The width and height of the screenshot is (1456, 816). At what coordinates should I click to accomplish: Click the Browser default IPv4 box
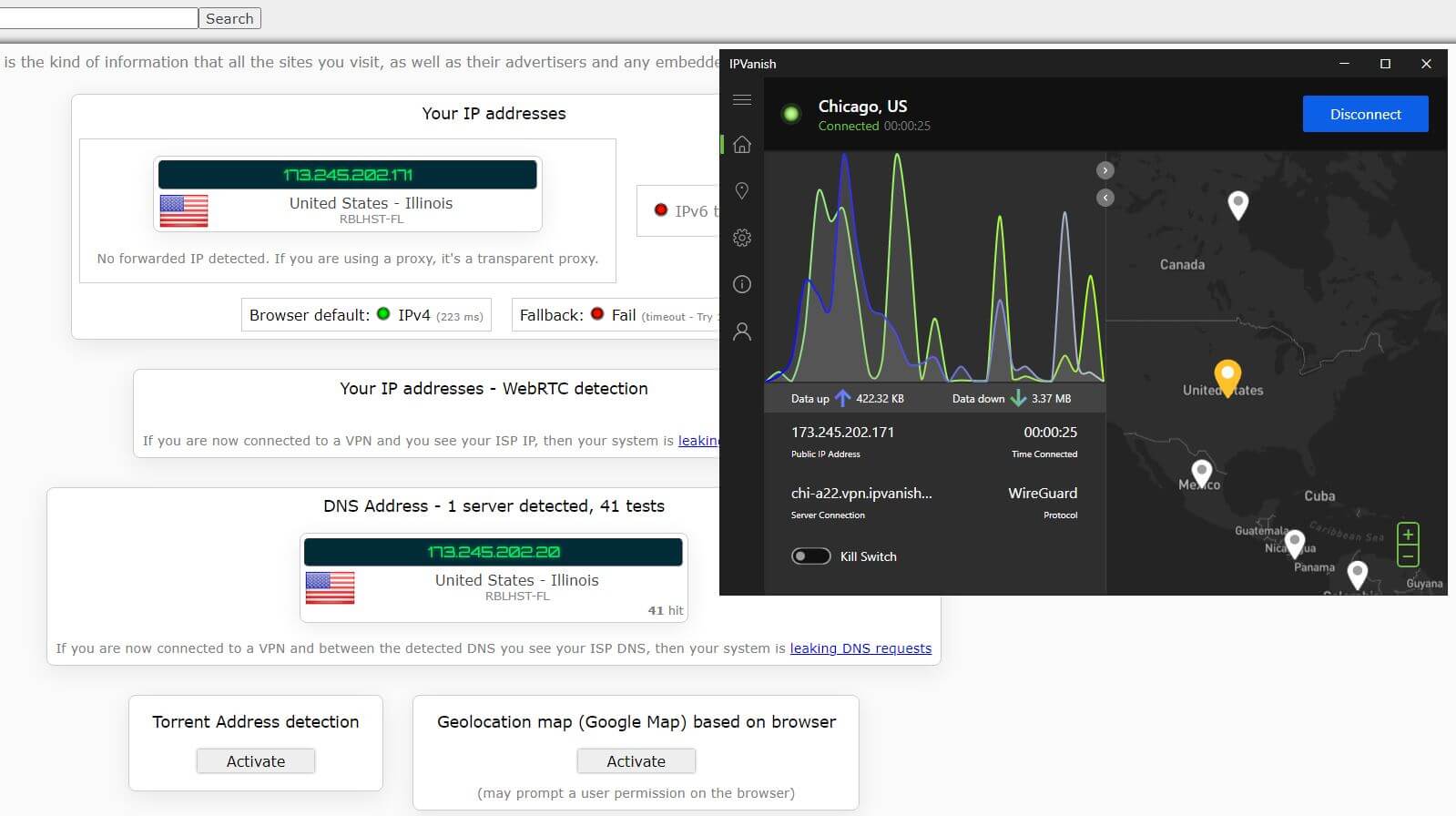pos(366,315)
